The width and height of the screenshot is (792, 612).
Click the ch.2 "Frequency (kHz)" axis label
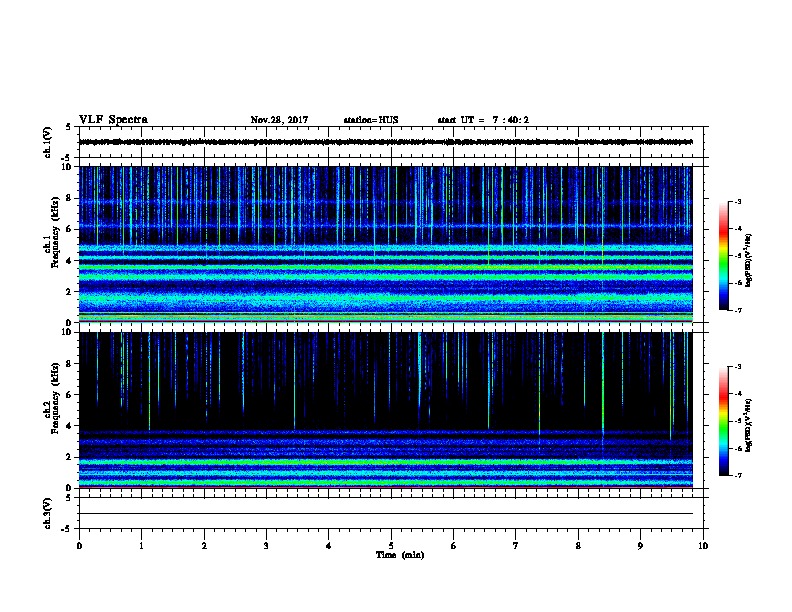tap(56, 398)
